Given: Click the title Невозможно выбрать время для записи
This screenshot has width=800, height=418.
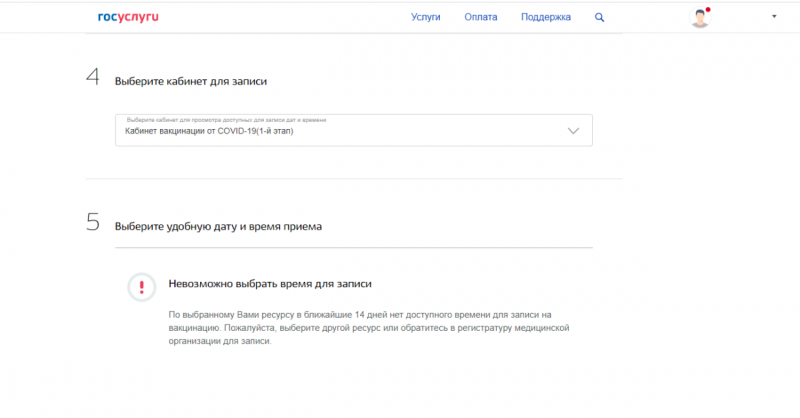Looking at the screenshot, I should 270,284.
